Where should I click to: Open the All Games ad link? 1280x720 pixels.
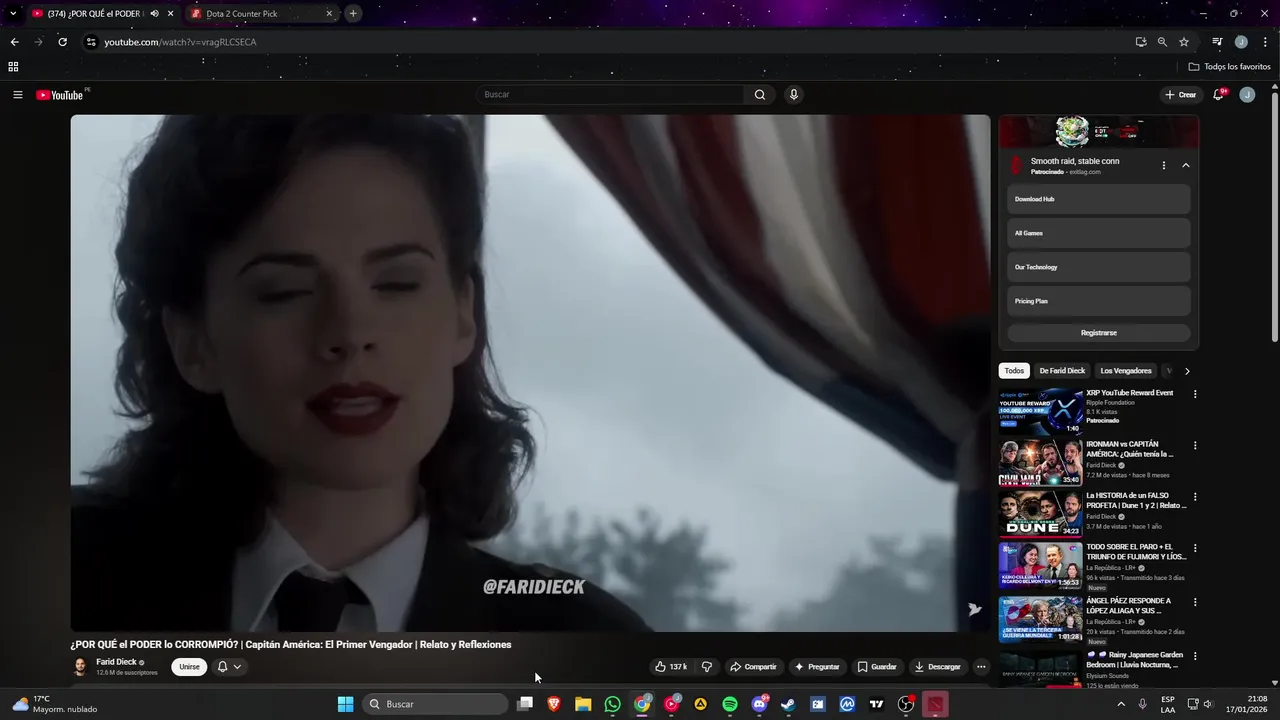tap(1099, 233)
